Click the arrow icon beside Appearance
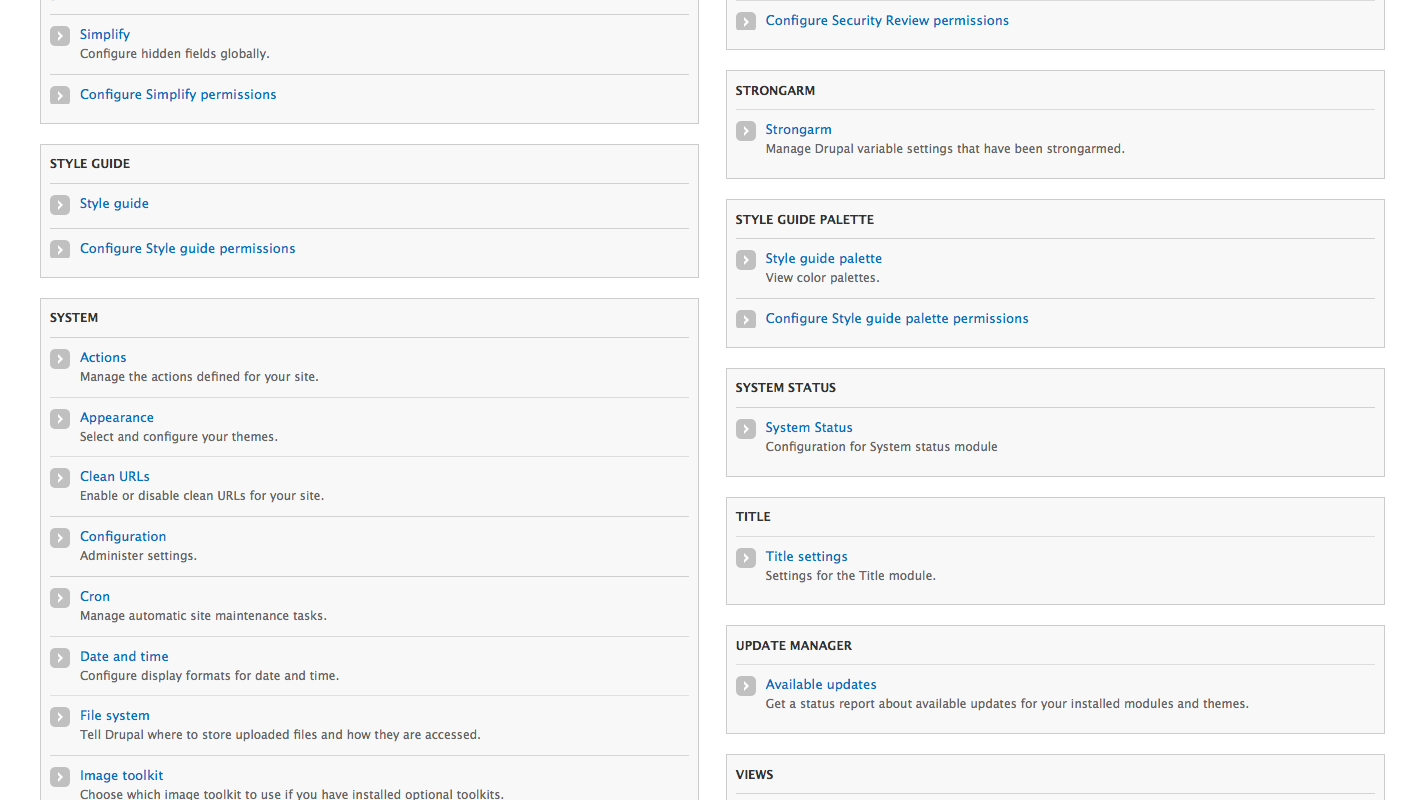 [60, 419]
